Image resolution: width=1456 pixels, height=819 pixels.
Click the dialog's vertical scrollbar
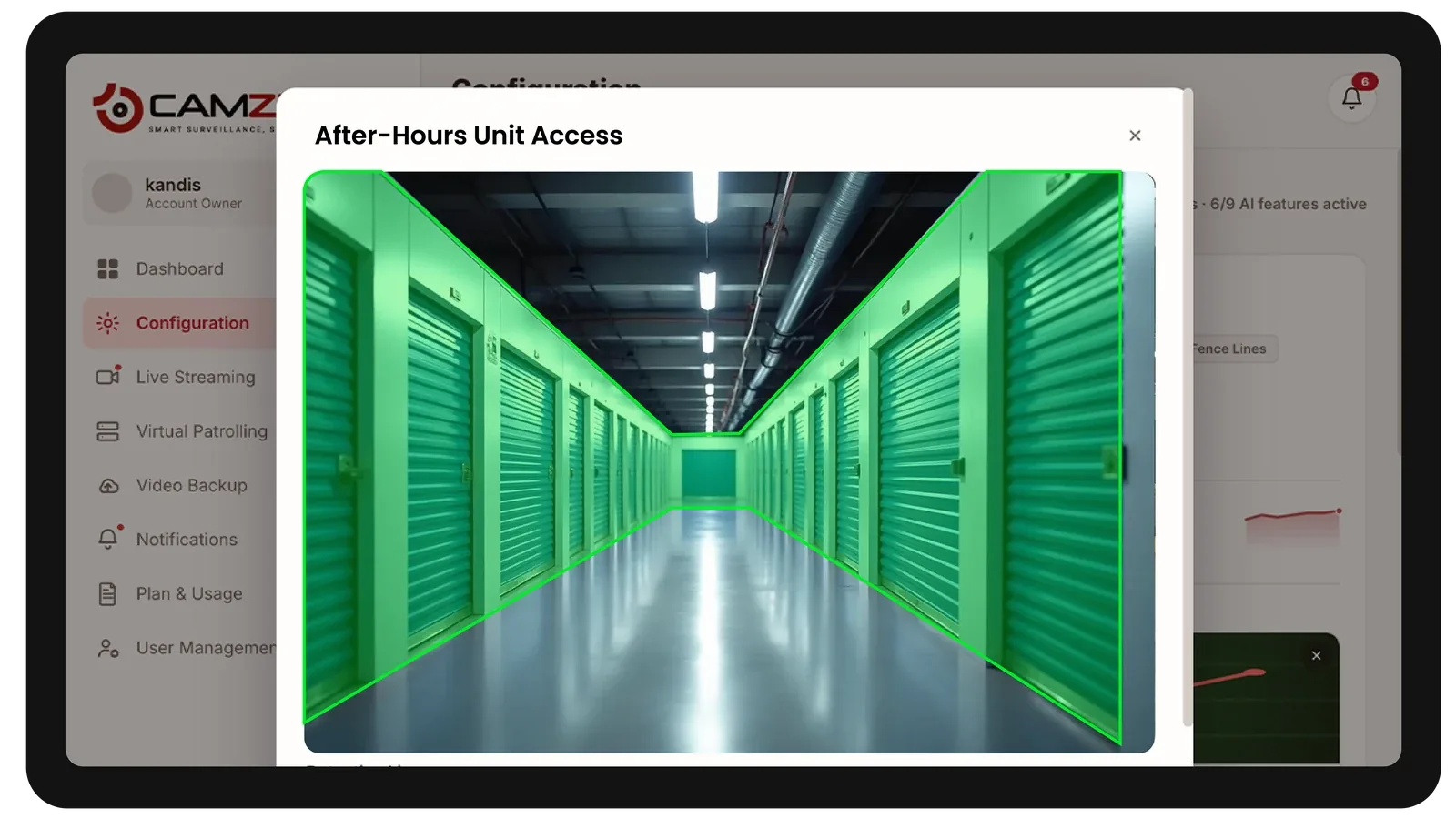pyautogui.click(x=1187, y=408)
